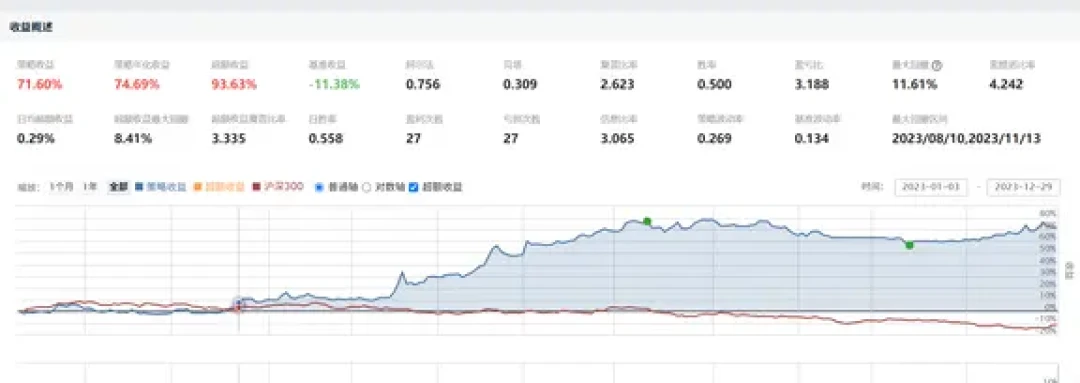Click the max drawdown value 11.61%
1080x383 pixels.
914,85
